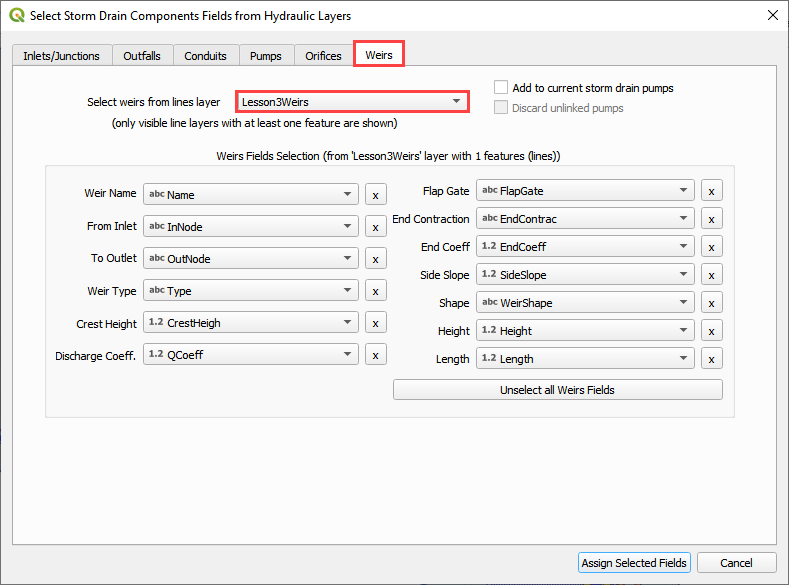This screenshot has height=585, width=789.
Task: Open the Discharge Coeff. QCoeff dropdown
Action: [x=250, y=354]
